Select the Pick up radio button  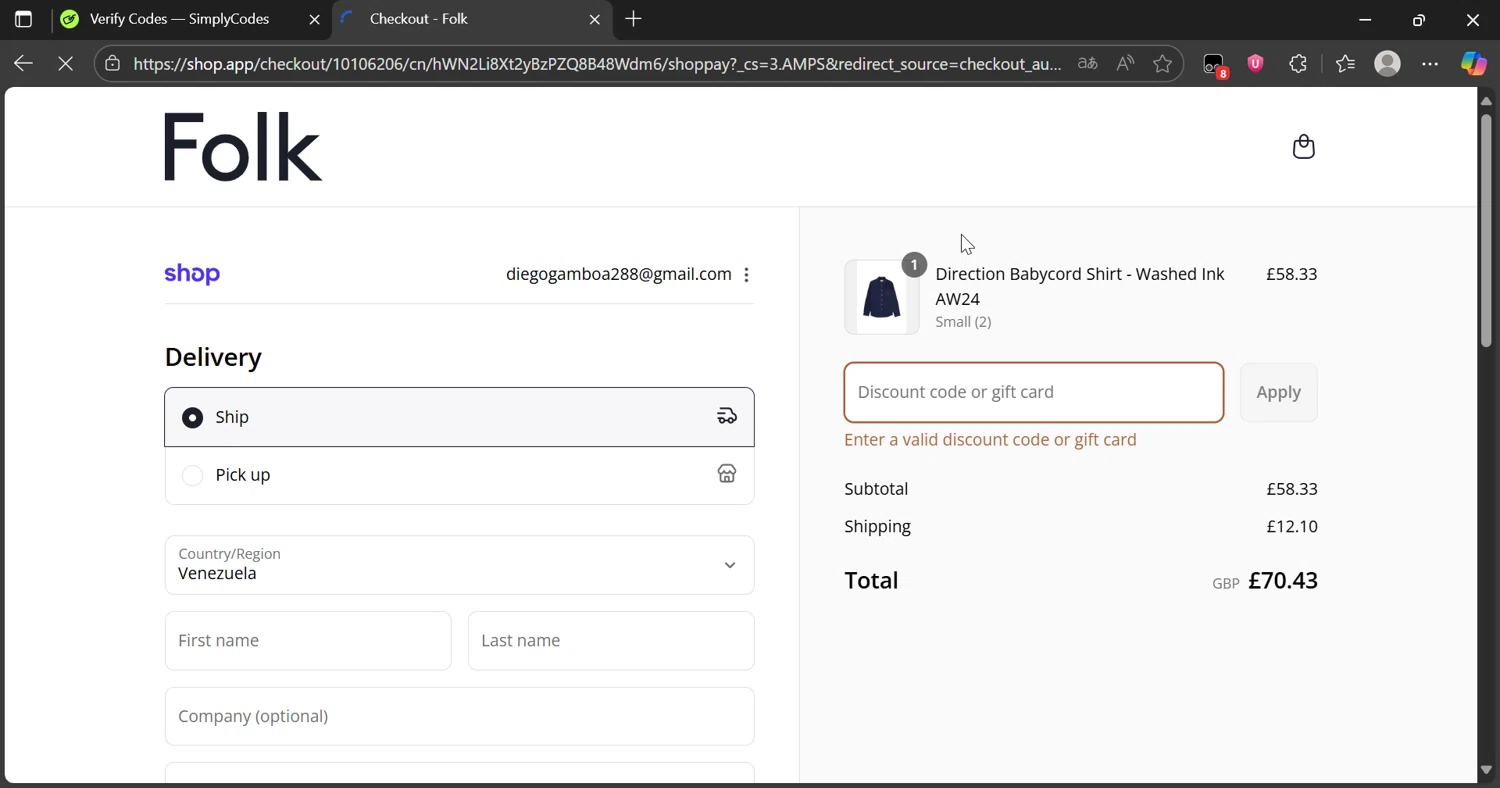point(192,475)
